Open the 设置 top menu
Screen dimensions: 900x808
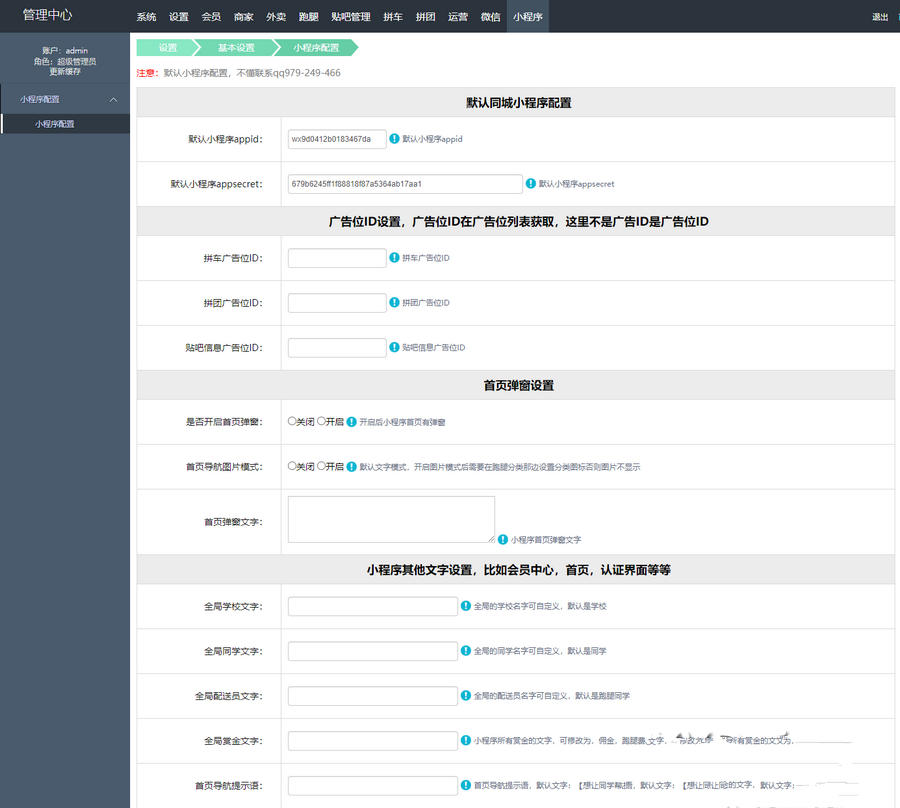(x=179, y=17)
